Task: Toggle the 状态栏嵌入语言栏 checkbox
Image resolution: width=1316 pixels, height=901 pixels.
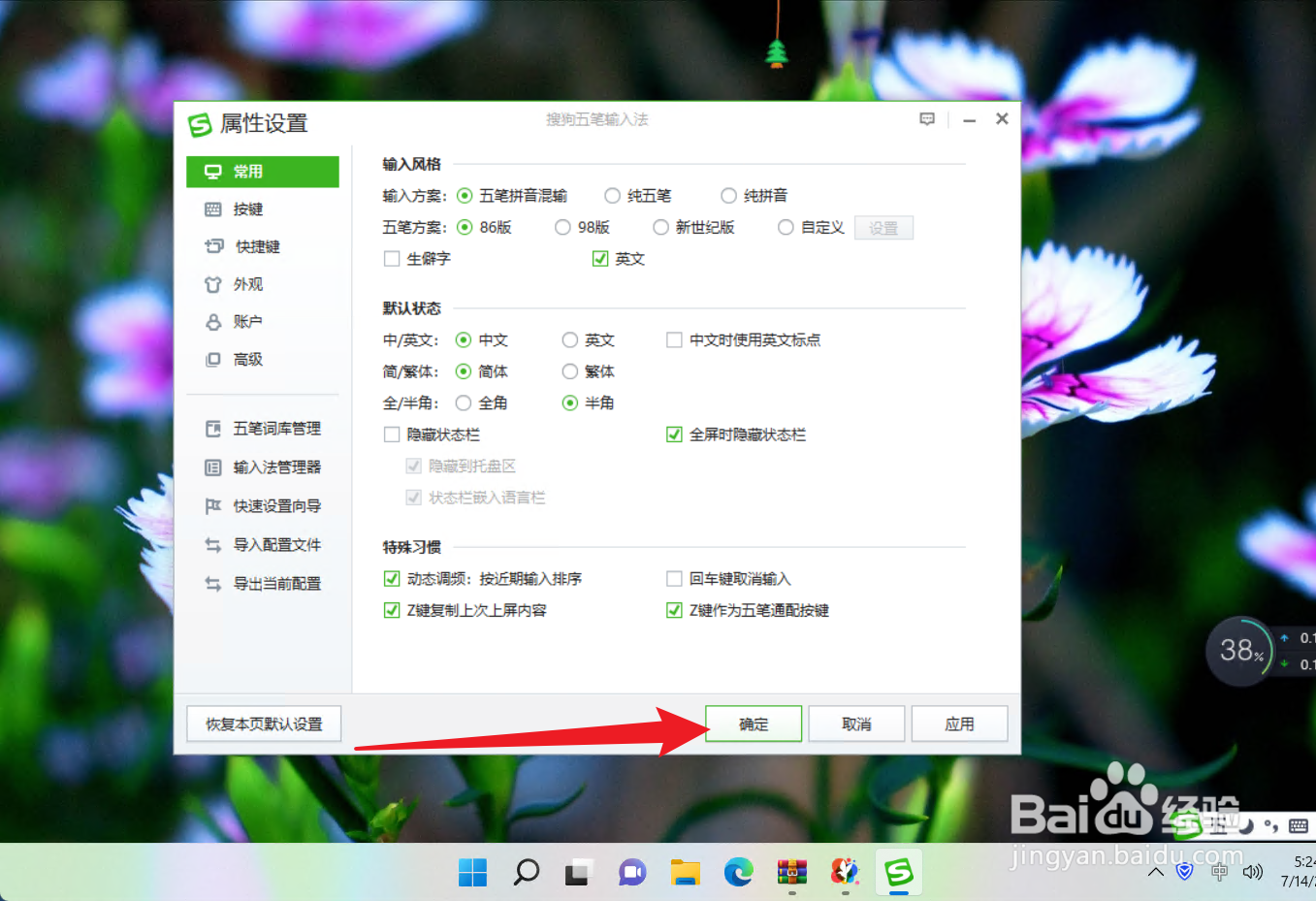Action: pos(413,498)
